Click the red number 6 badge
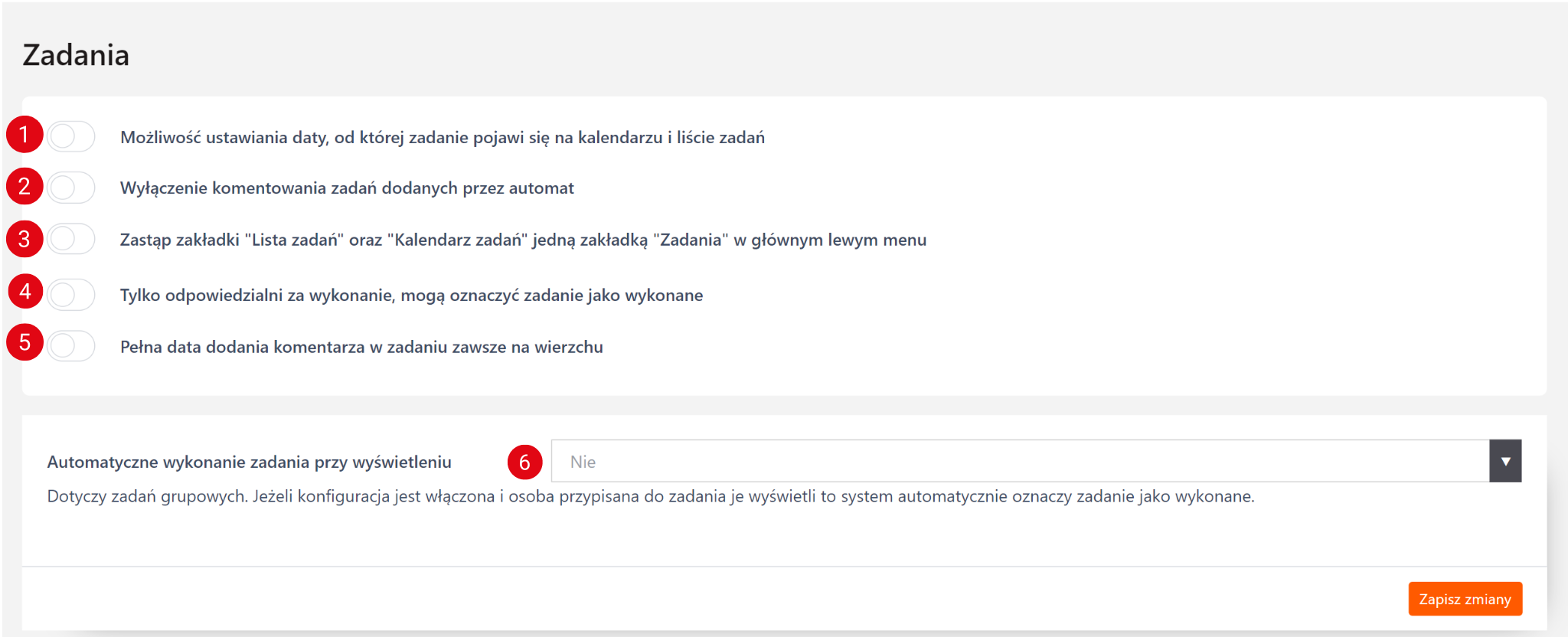Screen dimensions: 1568x637 click(524, 462)
